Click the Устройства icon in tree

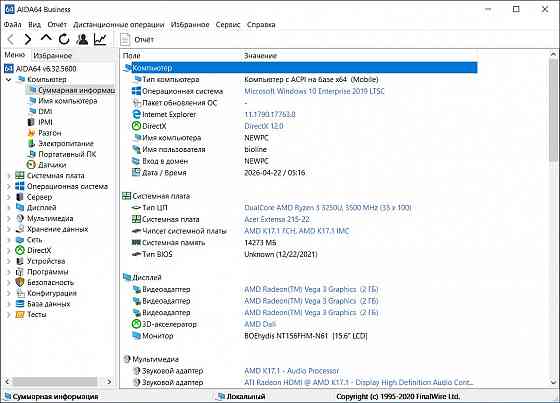click(20, 261)
